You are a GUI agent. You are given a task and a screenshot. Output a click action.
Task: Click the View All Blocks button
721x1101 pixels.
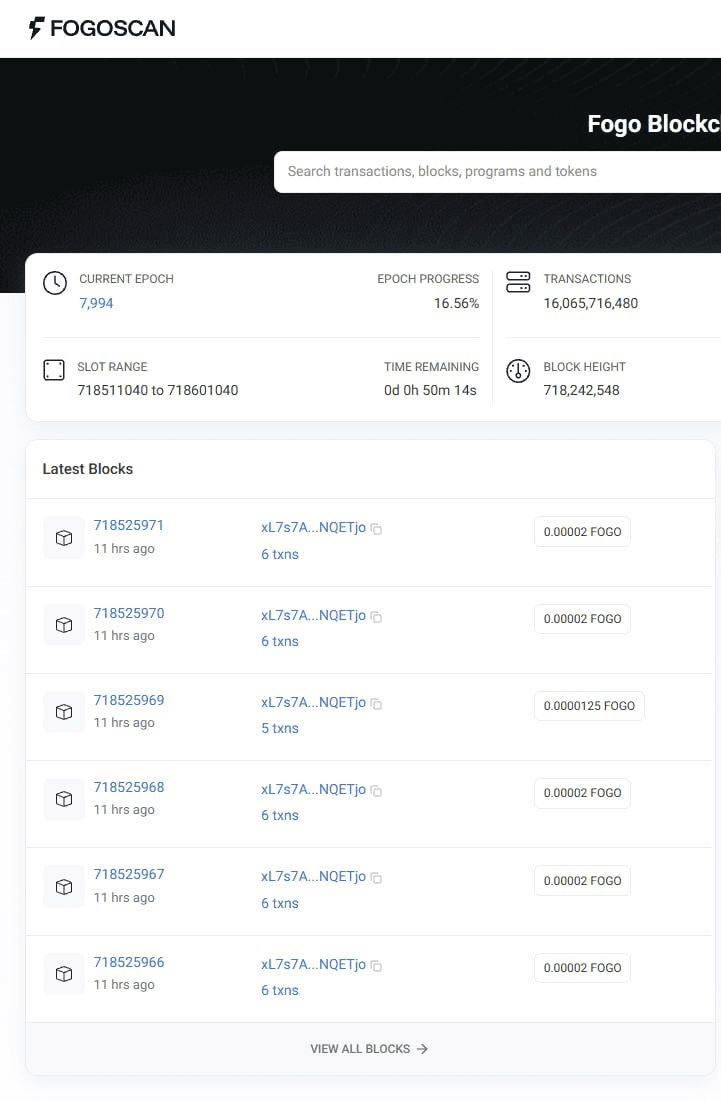pyautogui.click(x=369, y=1048)
